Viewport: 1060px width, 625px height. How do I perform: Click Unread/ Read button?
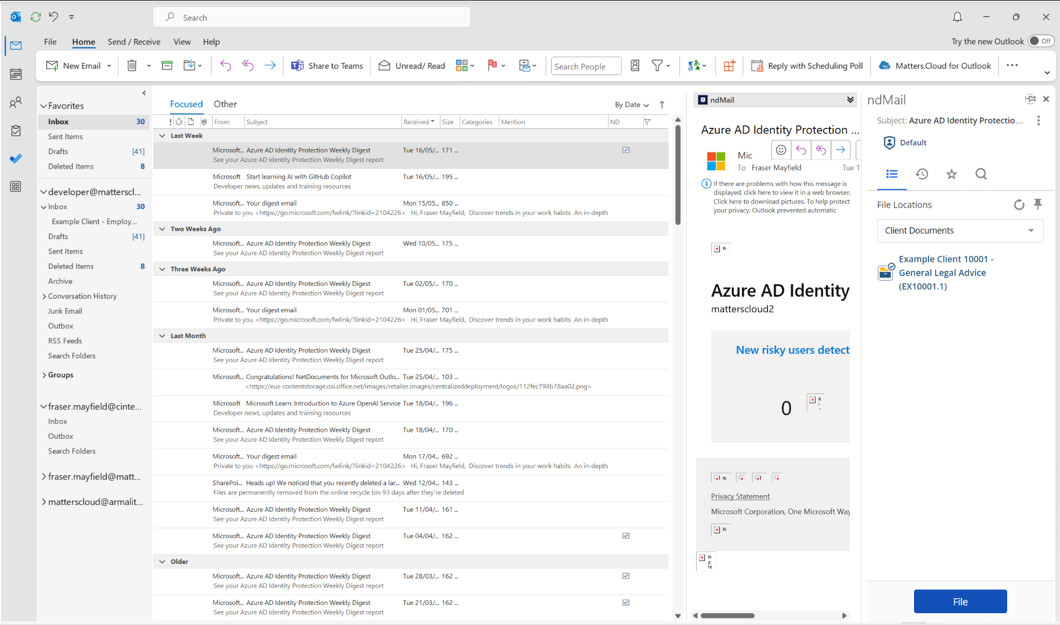pos(412,66)
